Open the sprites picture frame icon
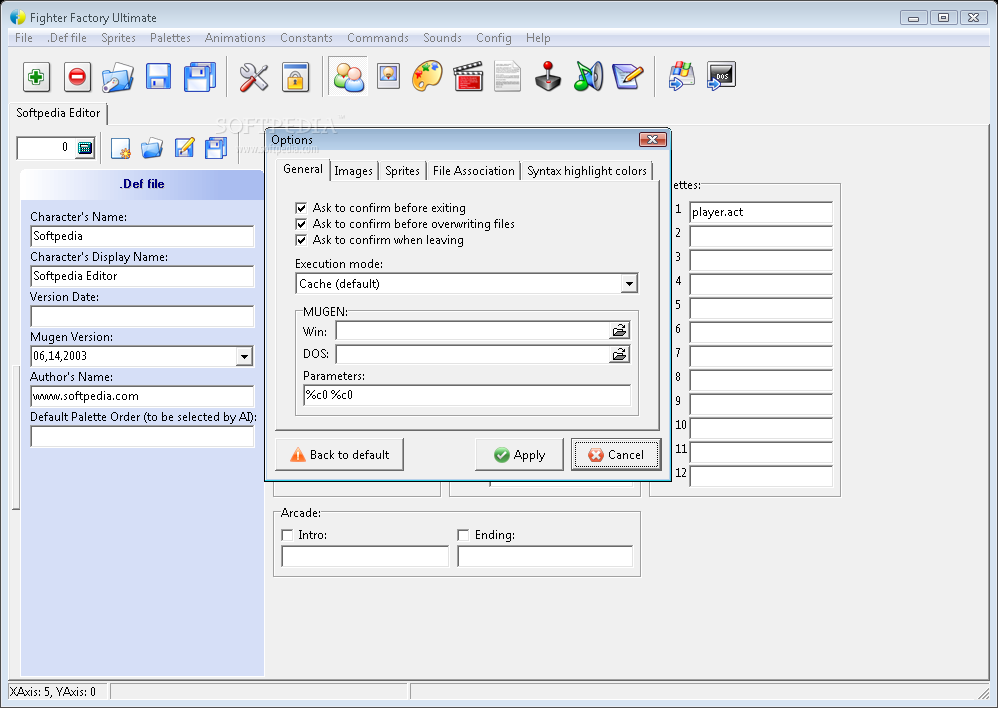 click(388, 76)
